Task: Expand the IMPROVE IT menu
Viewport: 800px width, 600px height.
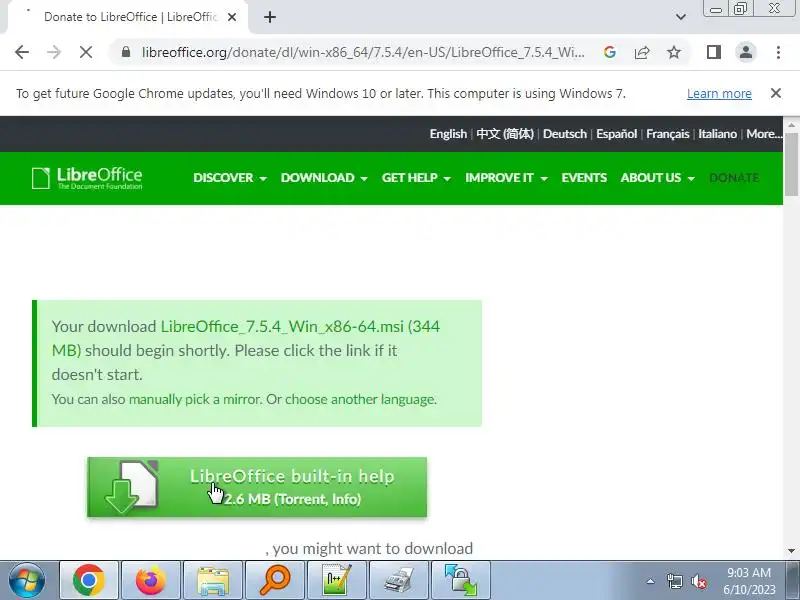Action: coord(506,178)
